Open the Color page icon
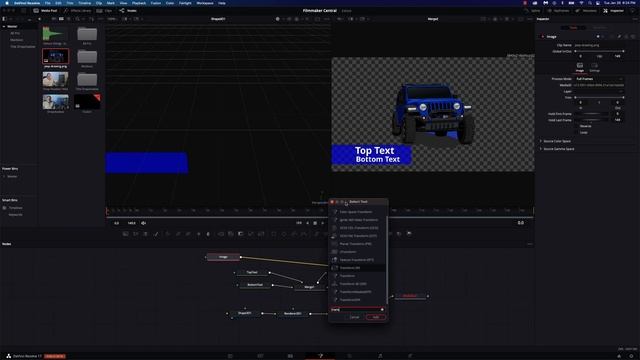640x360 pixels. pos(350,356)
